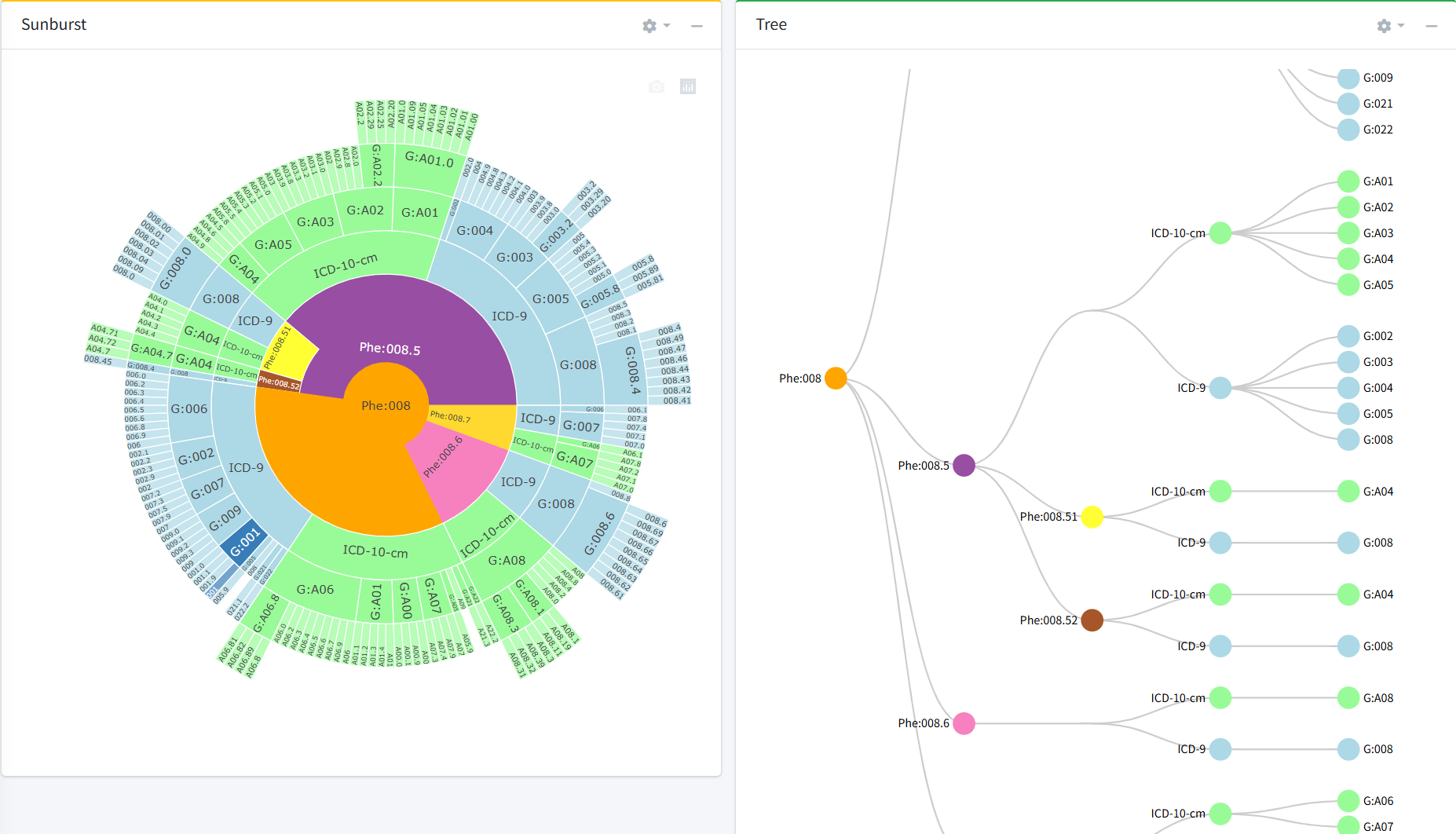
Task: Click the highlighted dark blue G:001 segment
Action: pyautogui.click(x=243, y=541)
